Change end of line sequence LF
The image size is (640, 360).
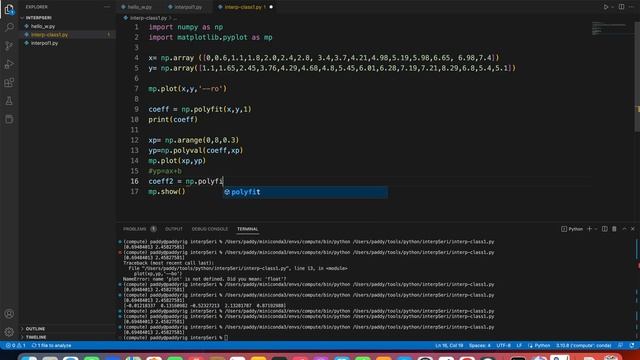(519, 345)
